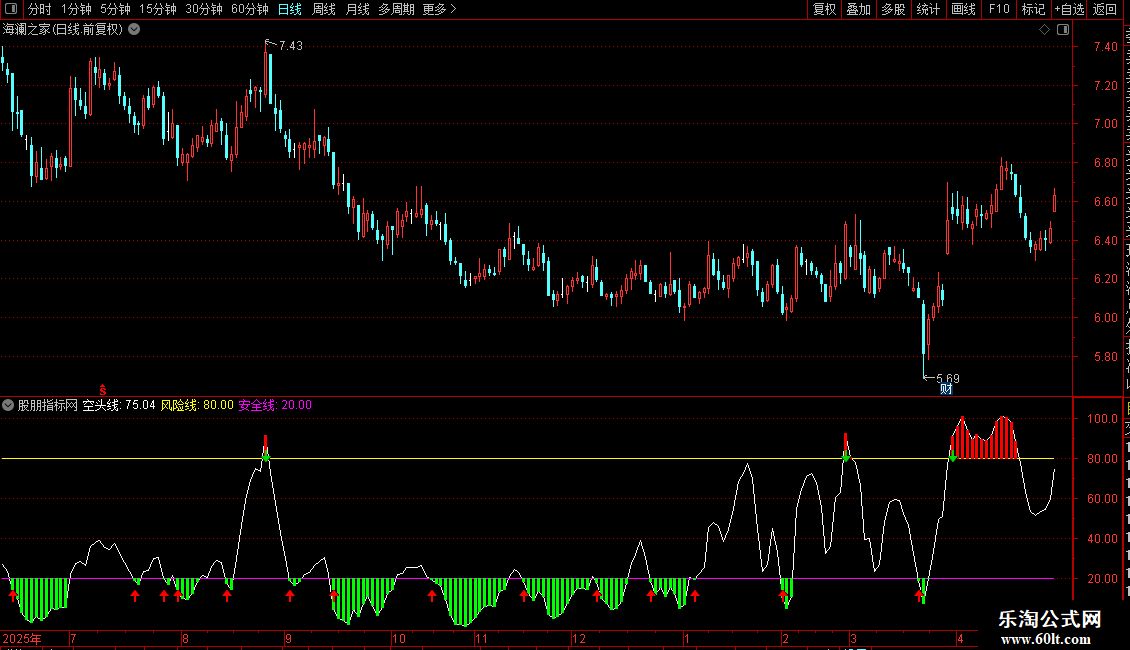The height and width of the screenshot is (650, 1130).
Task: Click the 风险线: 80.00 label
Action: [197, 405]
